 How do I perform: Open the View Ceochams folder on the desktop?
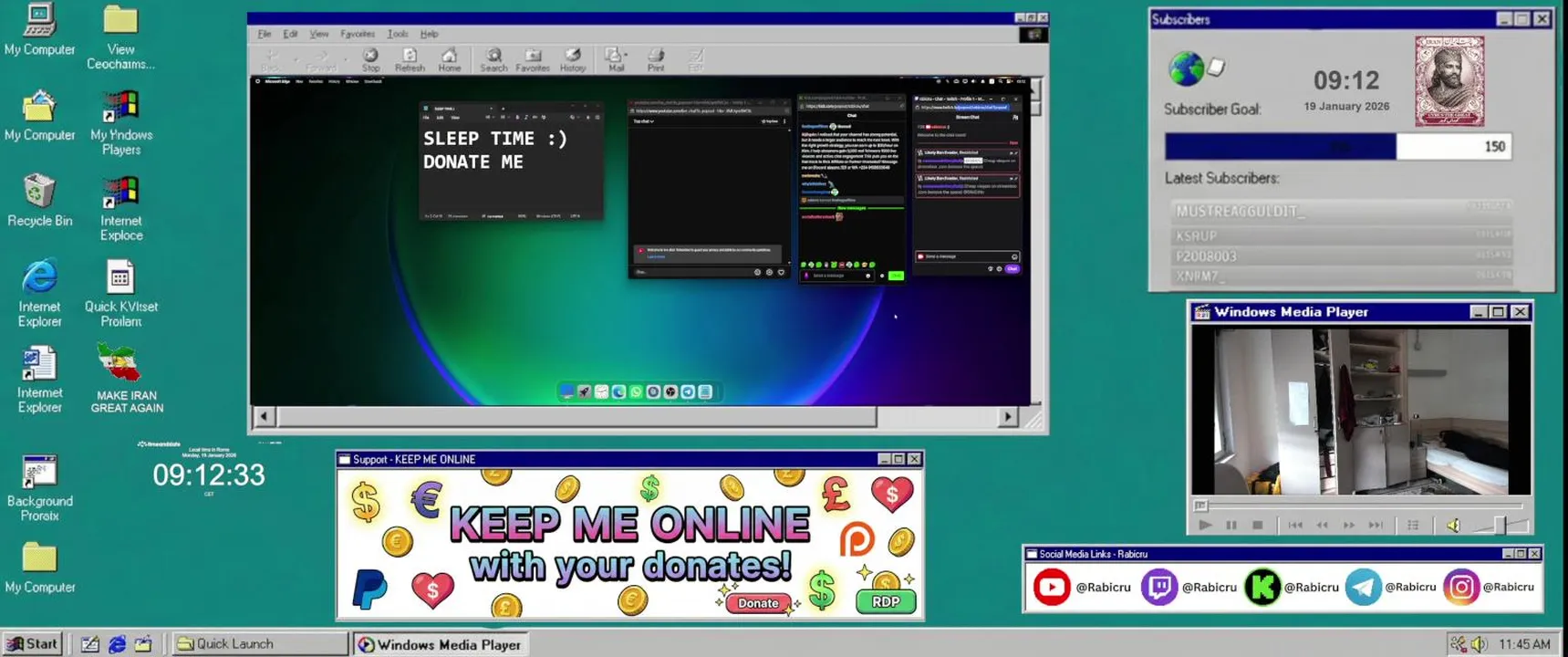click(120, 38)
